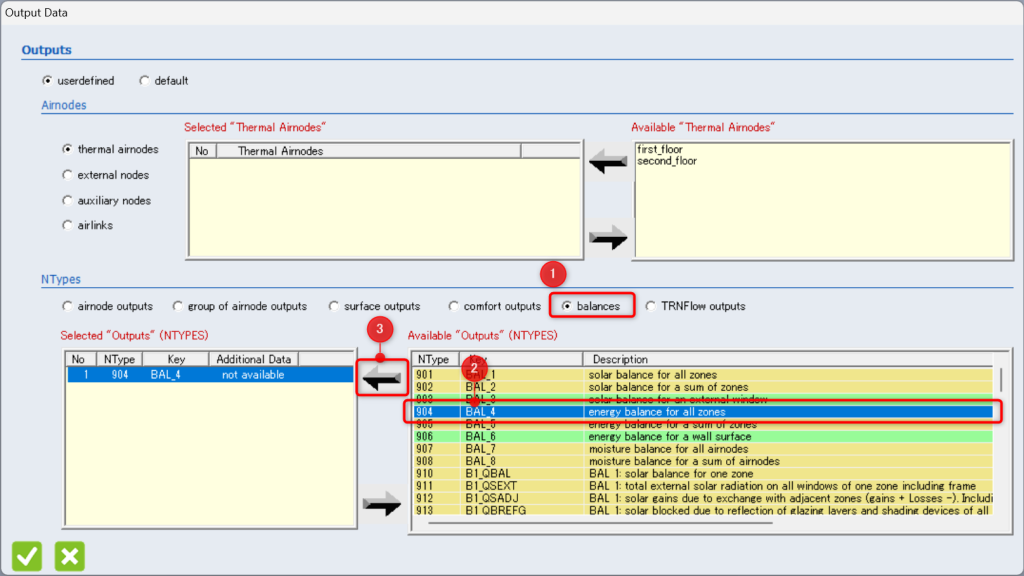Choose airlinks radio option
1024x576 pixels.
pyautogui.click(x=67, y=225)
